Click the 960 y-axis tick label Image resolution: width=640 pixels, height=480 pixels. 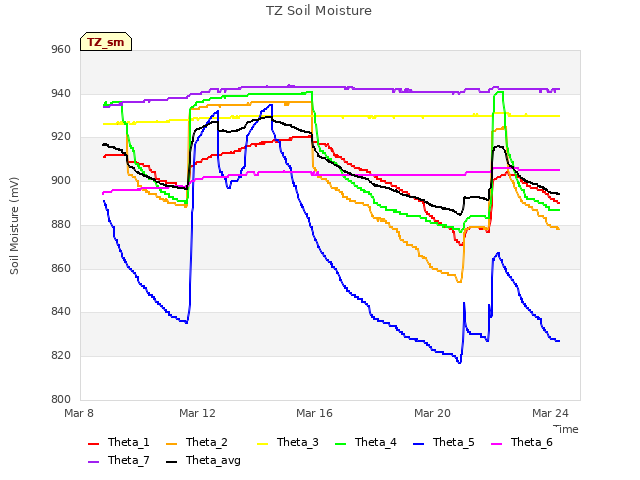click(61, 50)
